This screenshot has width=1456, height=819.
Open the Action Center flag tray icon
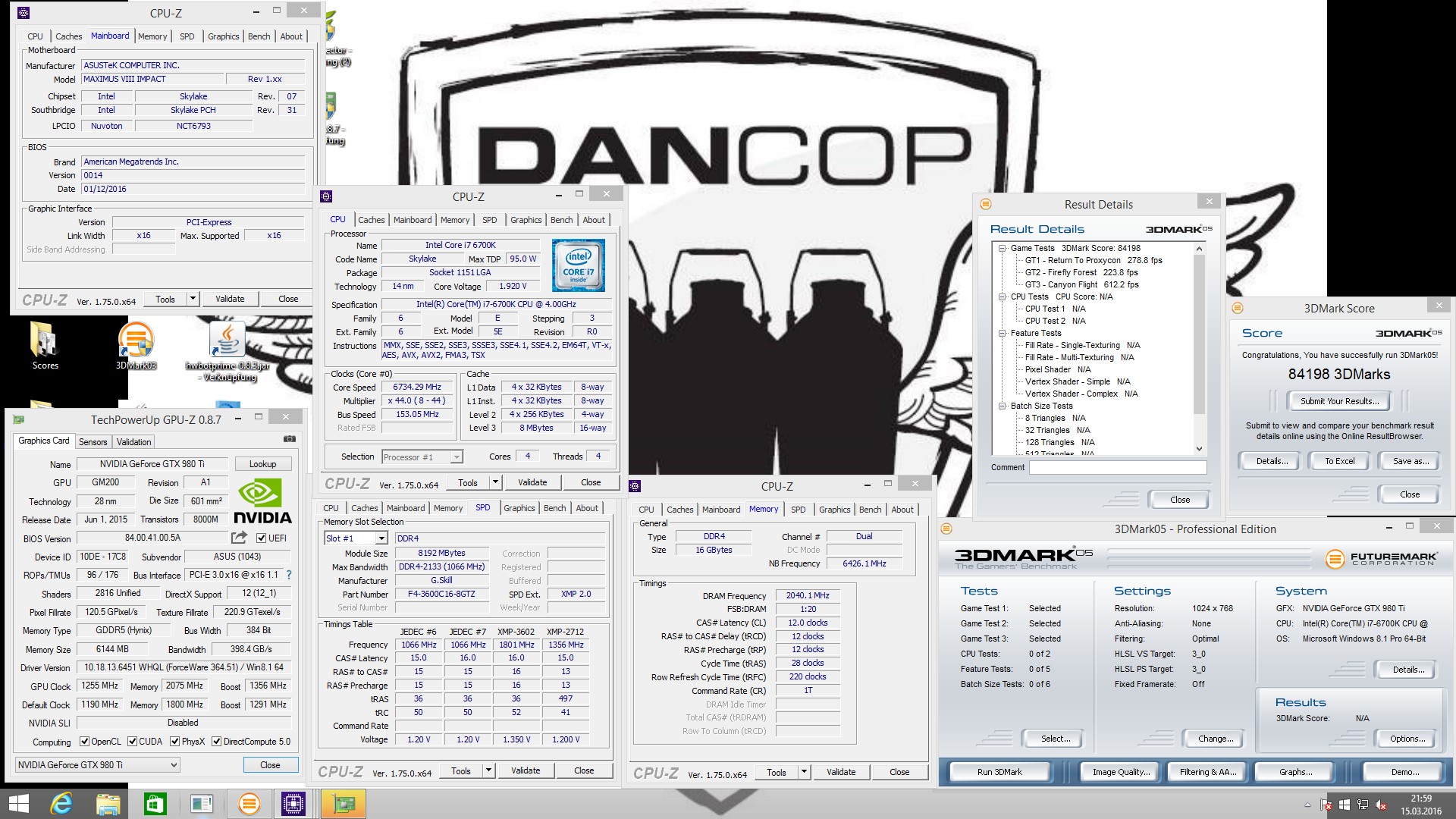[1326, 805]
